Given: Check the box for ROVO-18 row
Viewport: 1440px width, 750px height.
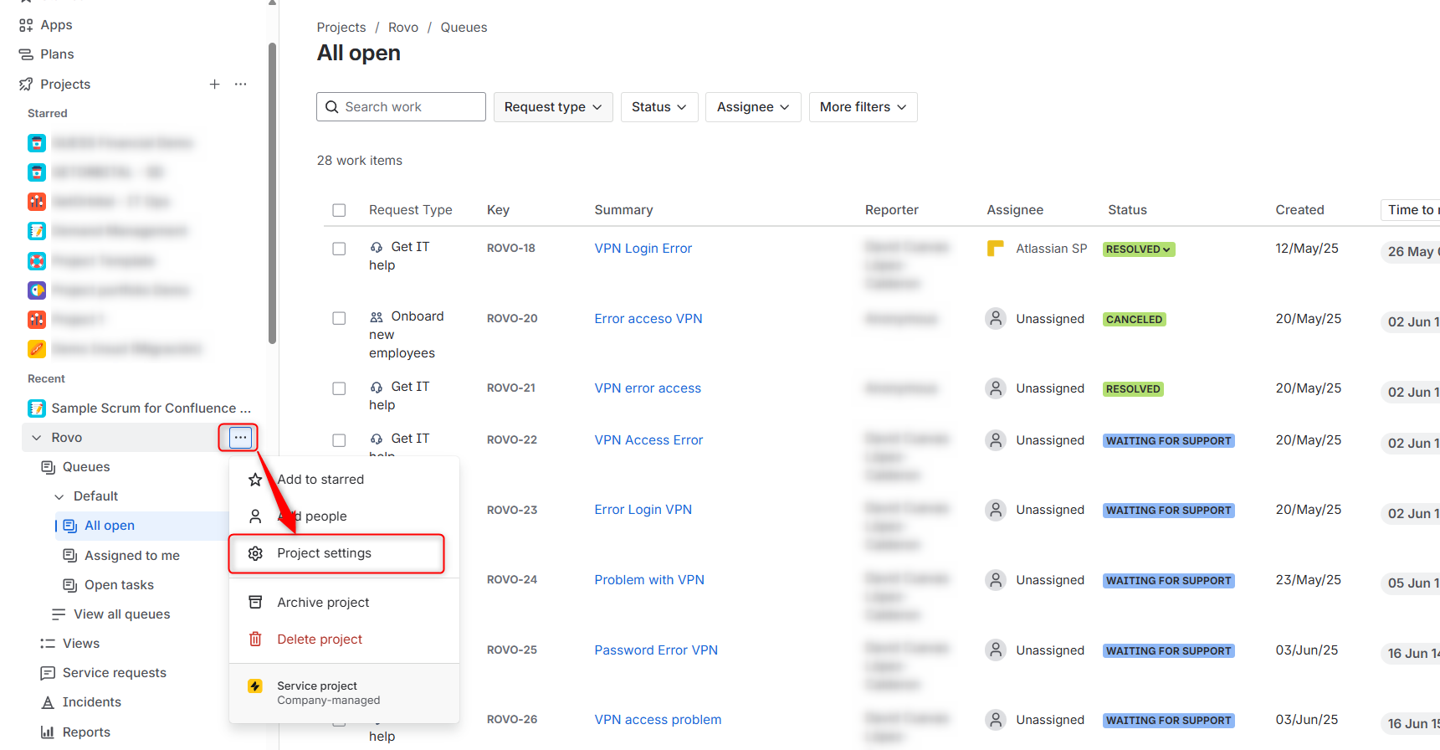Looking at the screenshot, I should [x=339, y=248].
